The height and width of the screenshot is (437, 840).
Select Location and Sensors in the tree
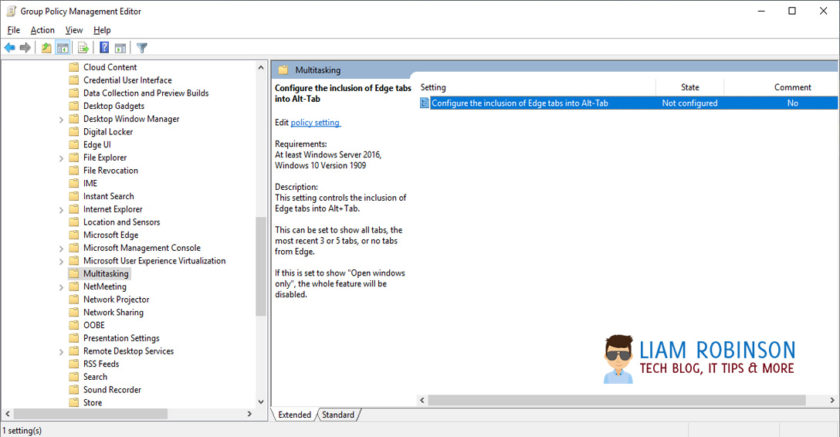coord(121,222)
